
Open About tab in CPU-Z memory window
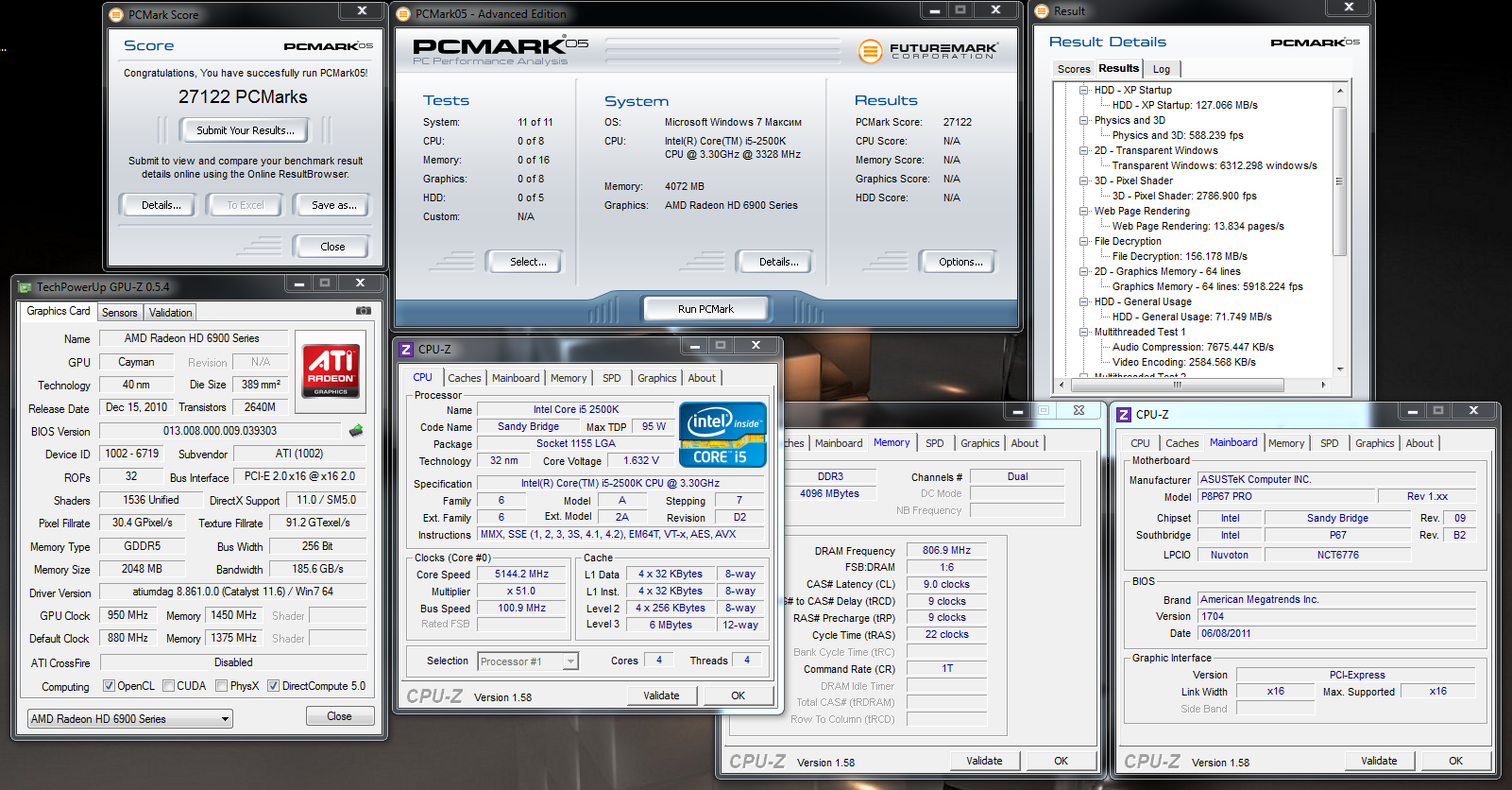pyautogui.click(x=1025, y=443)
